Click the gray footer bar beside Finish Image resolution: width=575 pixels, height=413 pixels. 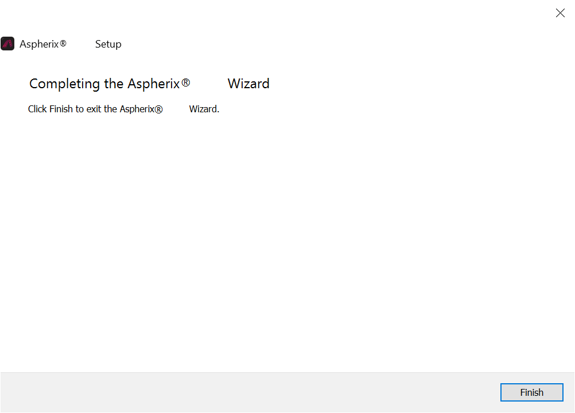(x=249, y=392)
